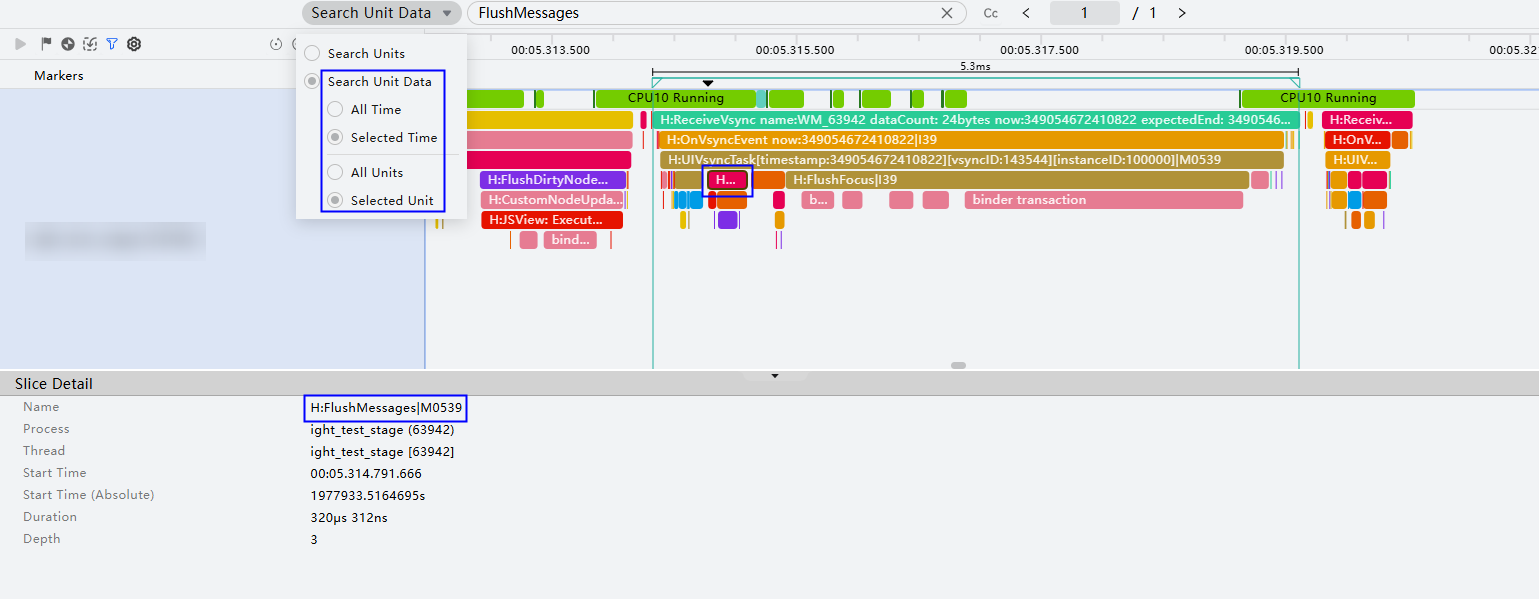Click the 'CPU10 Running' state bar on the right

coord(1327,98)
